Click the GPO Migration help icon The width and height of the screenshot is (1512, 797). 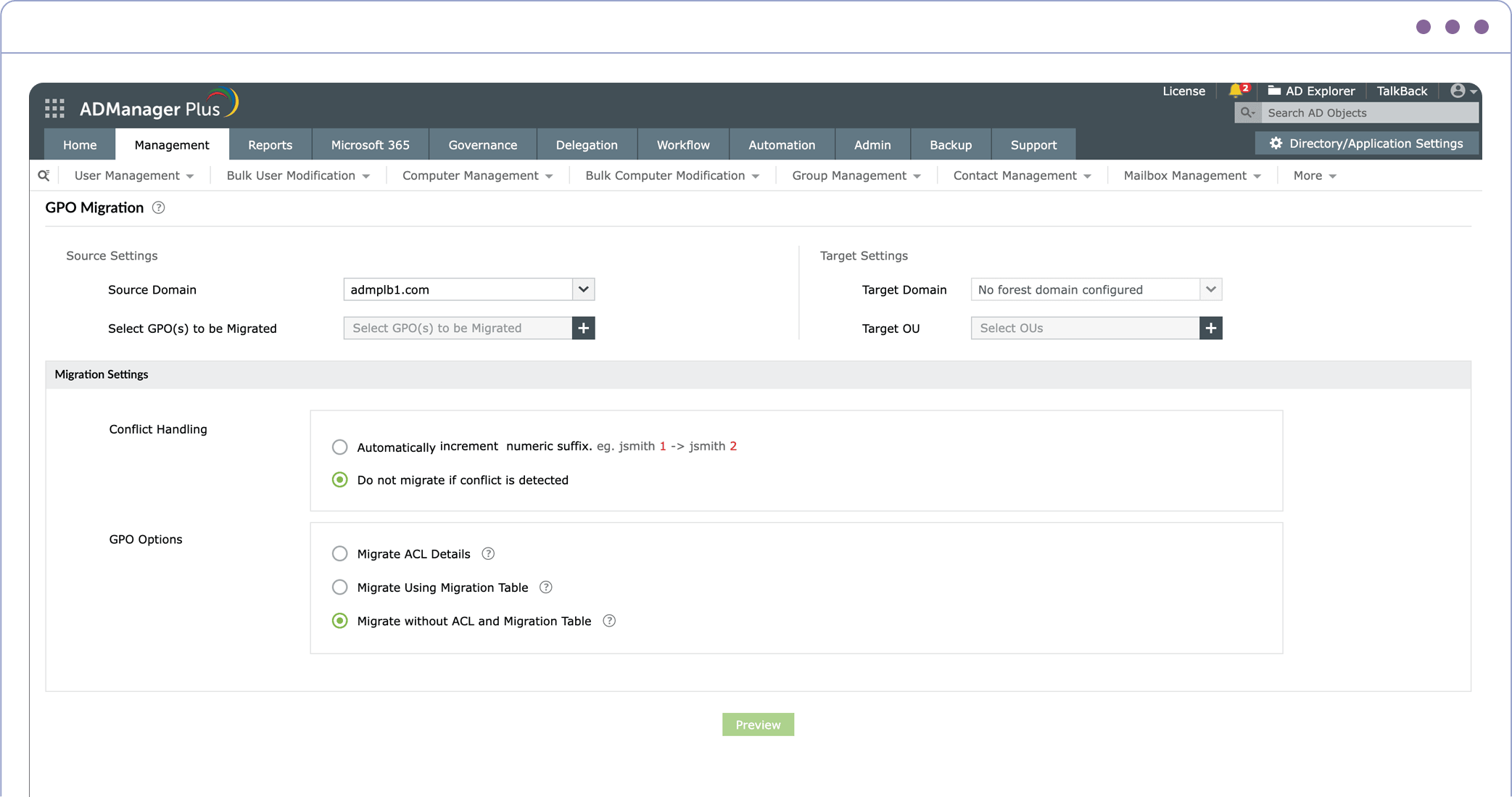pos(158,208)
